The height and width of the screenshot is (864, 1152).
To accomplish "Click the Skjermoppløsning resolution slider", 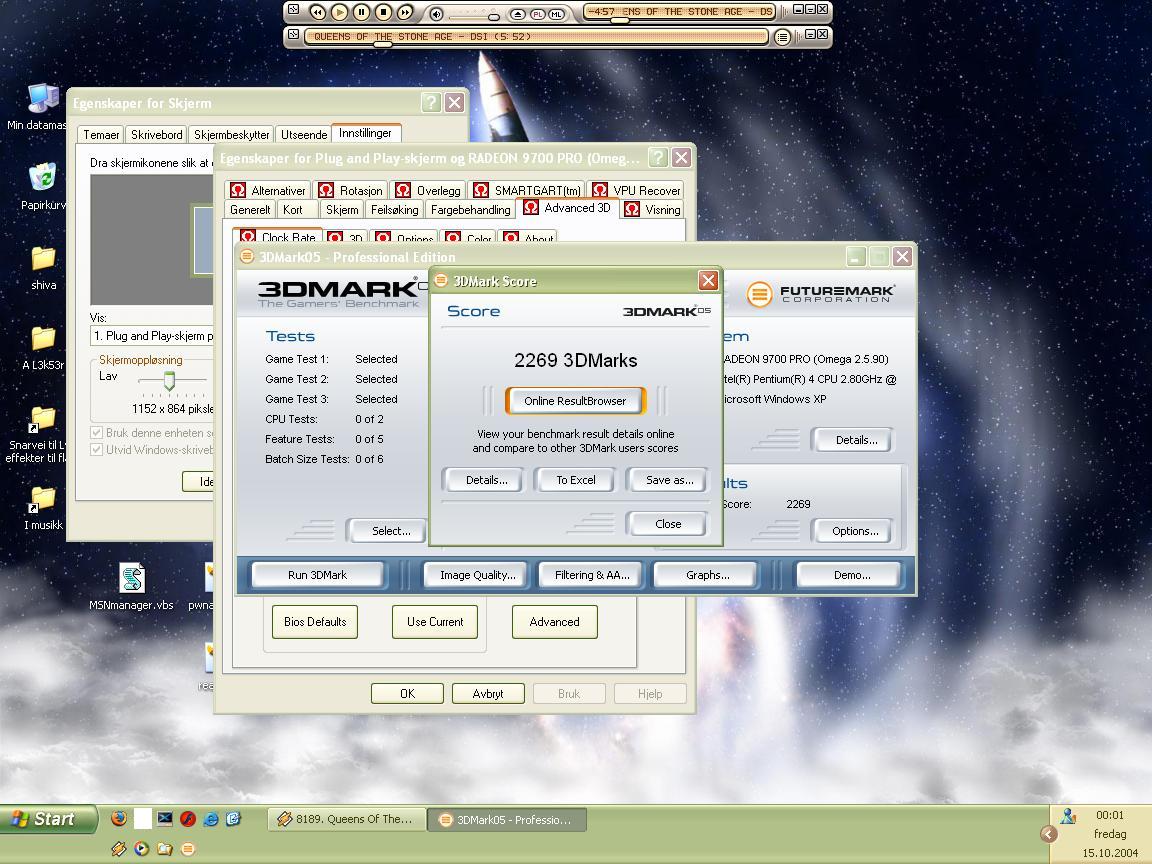I will (169, 380).
